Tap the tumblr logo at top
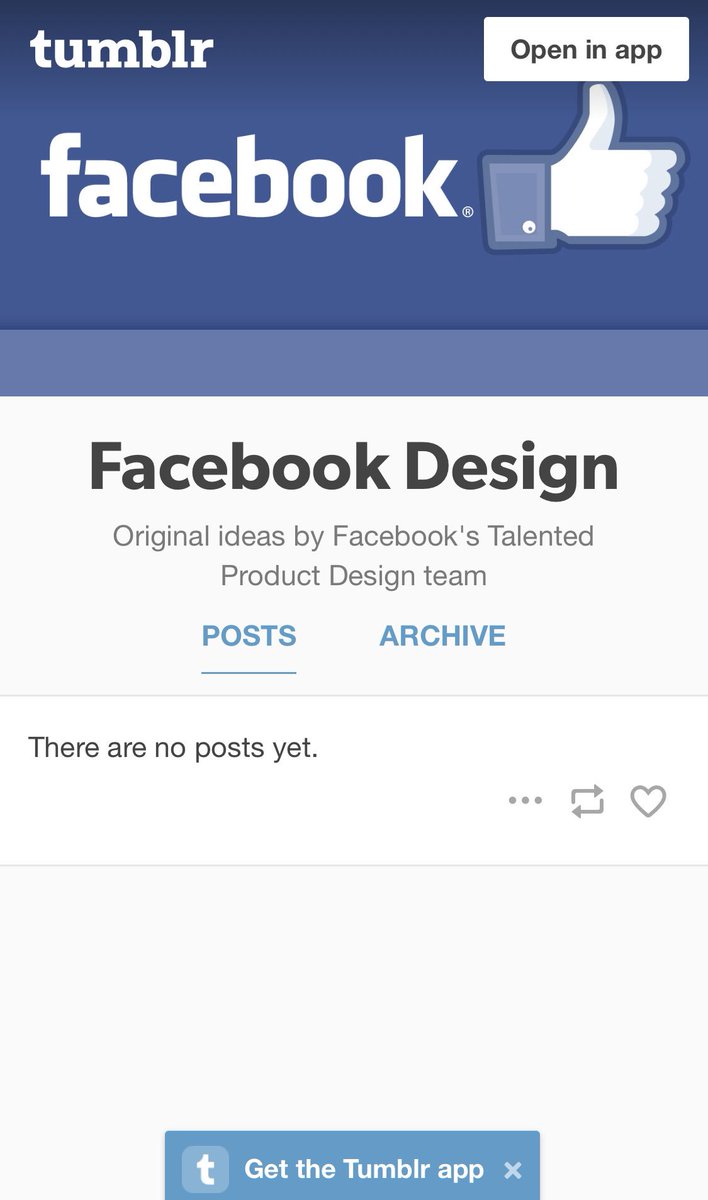Image resolution: width=708 pixels, height=1200 pixels. coord(121,48)
